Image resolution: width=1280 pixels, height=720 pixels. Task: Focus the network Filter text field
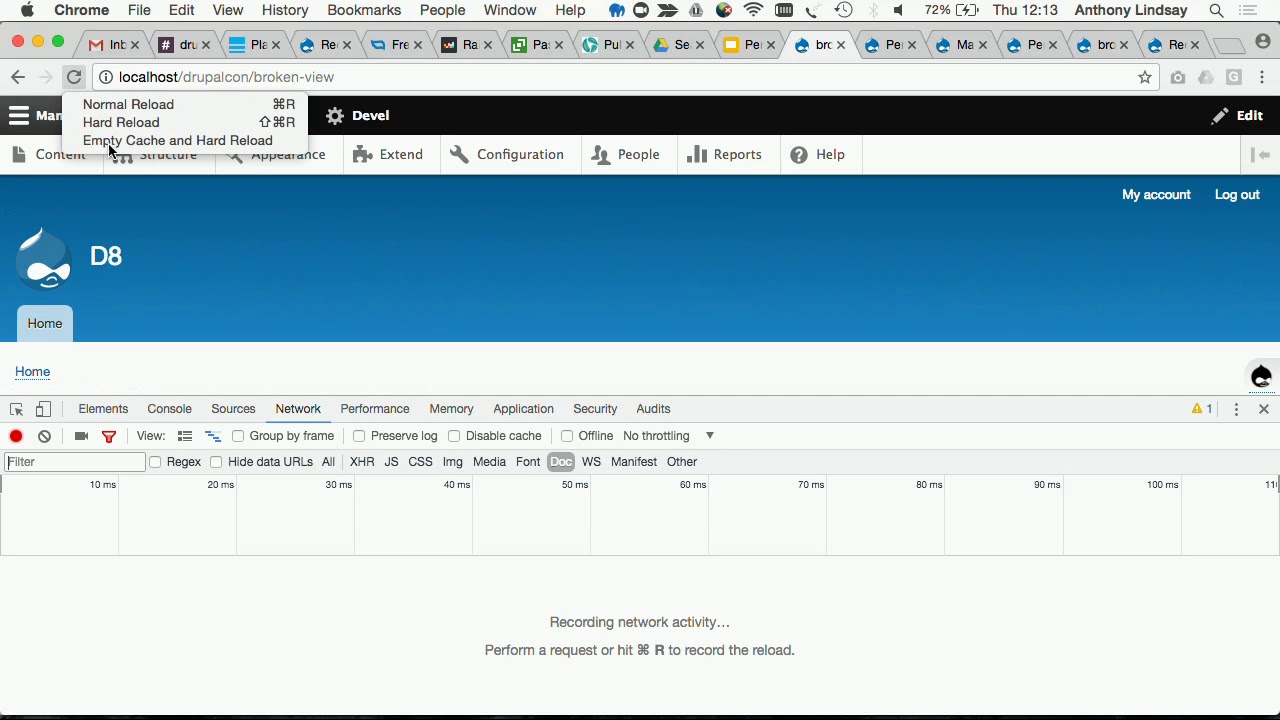[x=75, y=462]
